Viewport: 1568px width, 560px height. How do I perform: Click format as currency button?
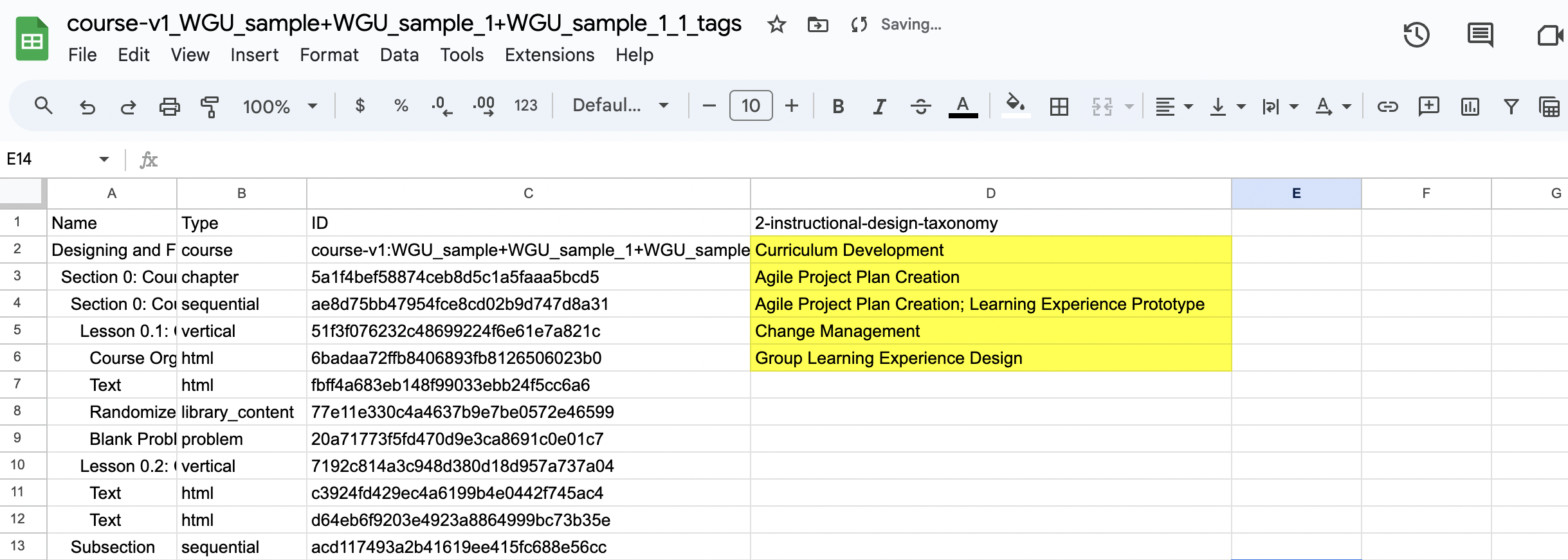coord(360,105)
